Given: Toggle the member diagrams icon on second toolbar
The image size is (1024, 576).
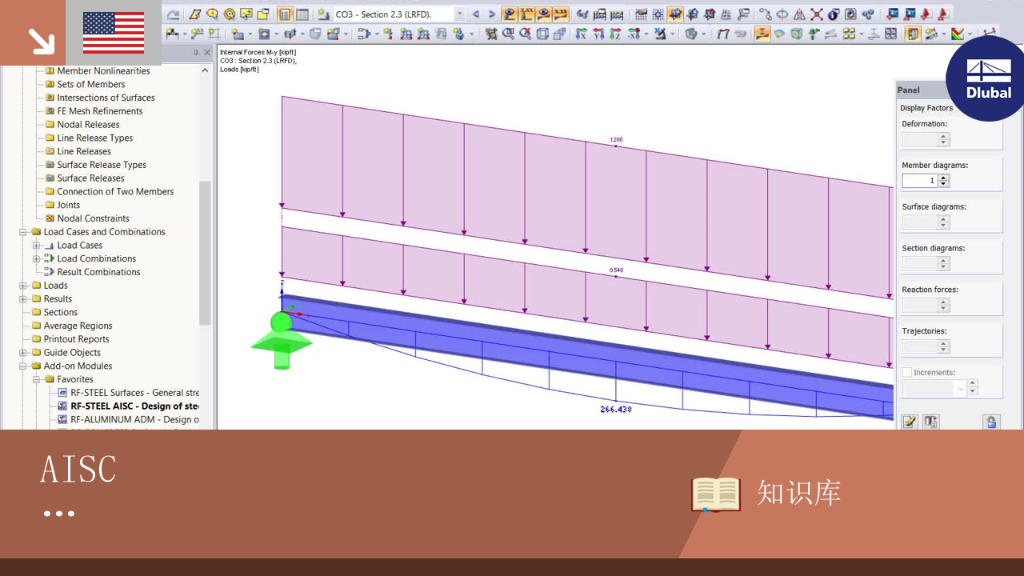Looking at the screenshot, I should [762, 34].
